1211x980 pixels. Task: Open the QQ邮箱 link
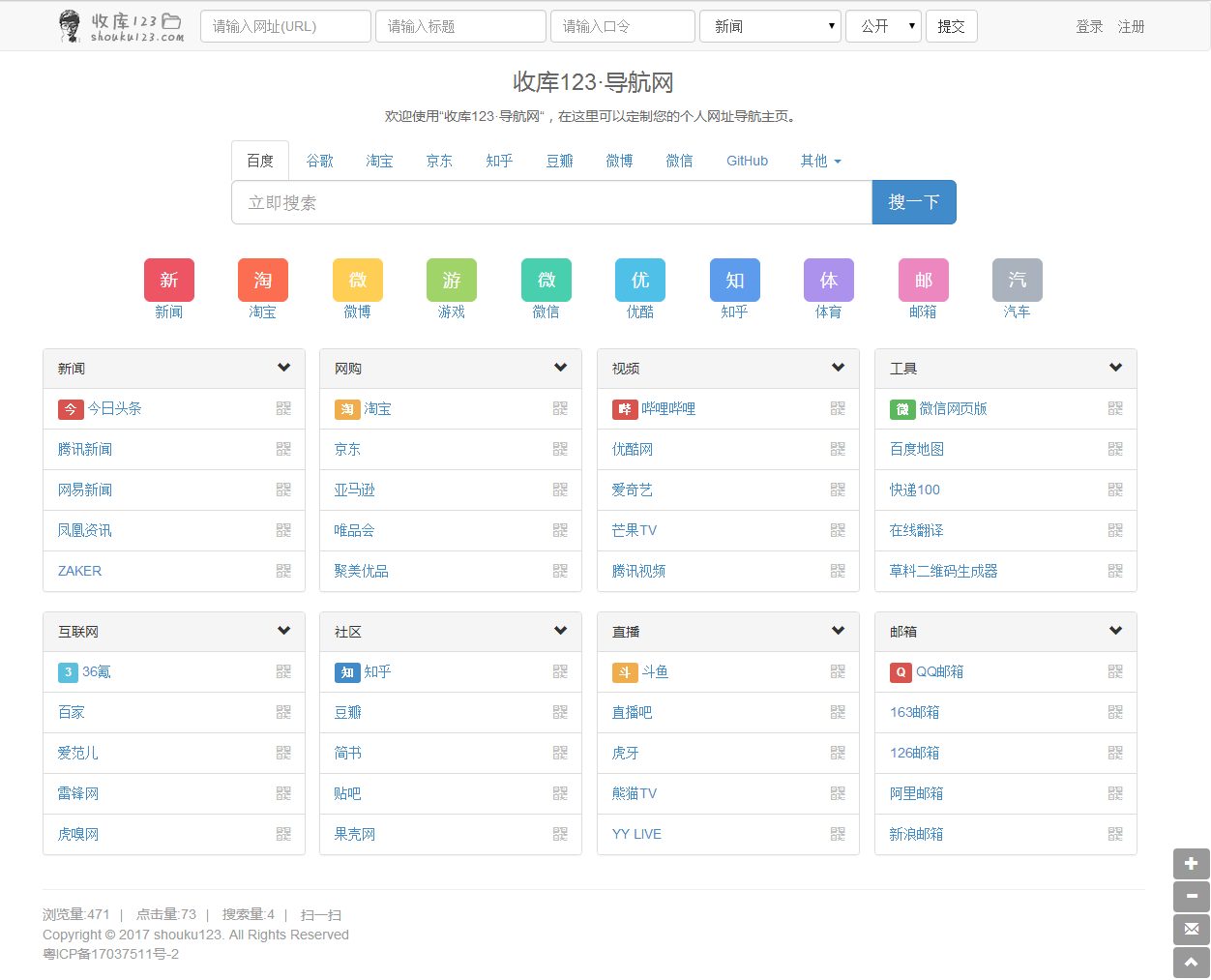pos(939,671)
